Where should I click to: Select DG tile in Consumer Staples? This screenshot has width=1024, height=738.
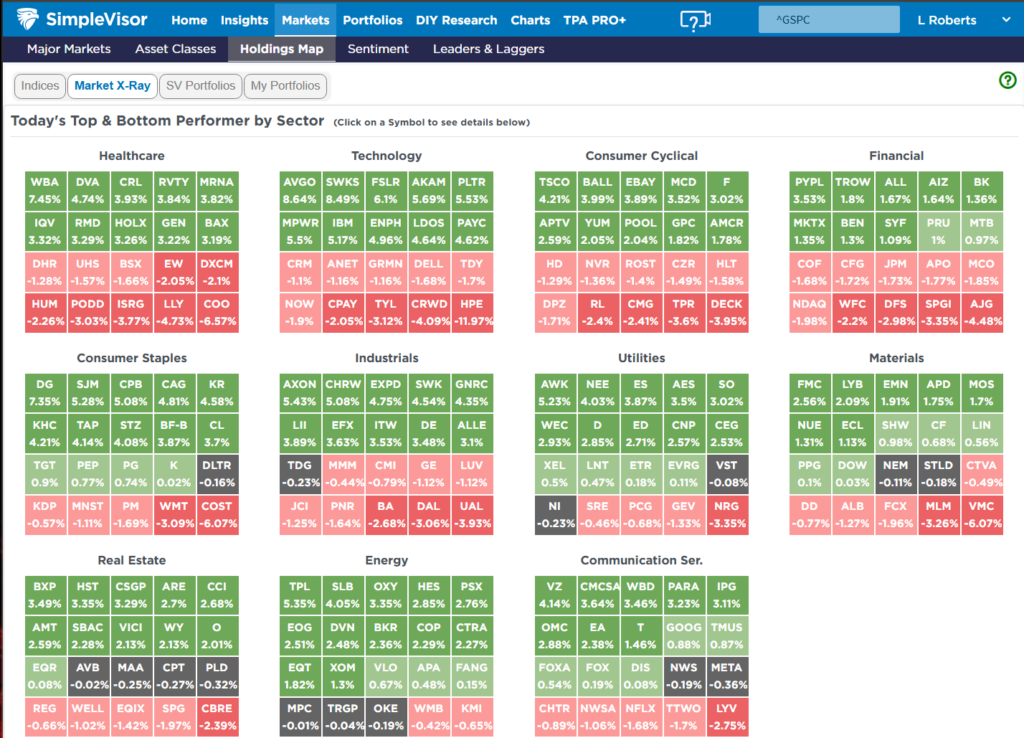click(45, 393)
